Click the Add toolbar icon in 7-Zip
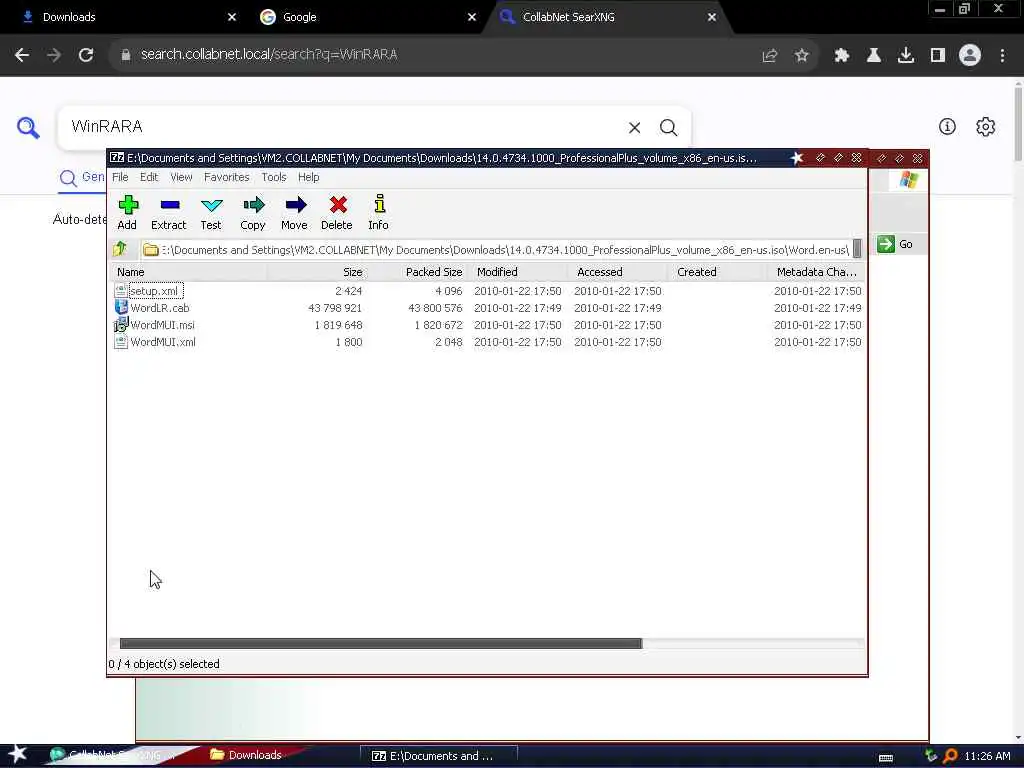This screenshot has height=768, width=1024. [x=127, y=212]
